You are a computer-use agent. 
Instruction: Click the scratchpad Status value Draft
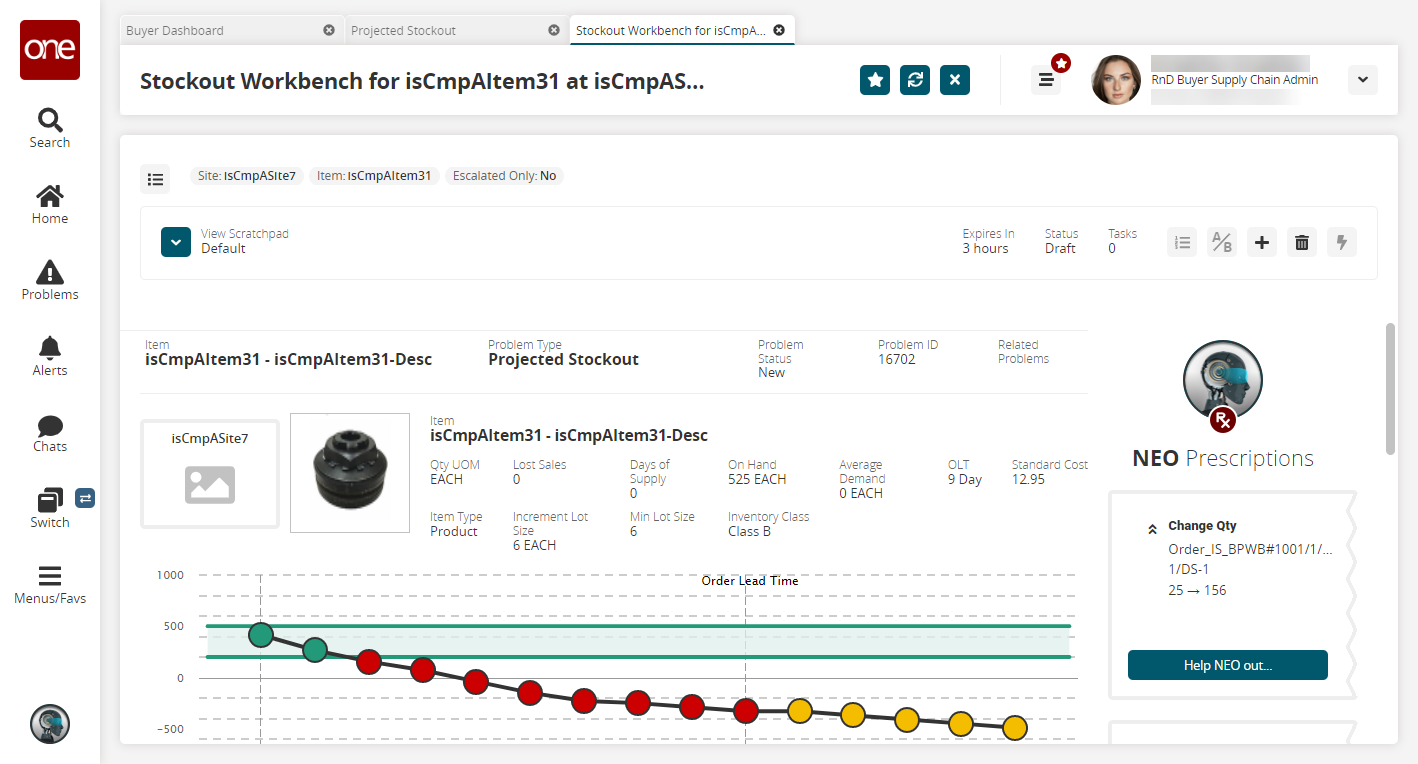coord(1060,248)
